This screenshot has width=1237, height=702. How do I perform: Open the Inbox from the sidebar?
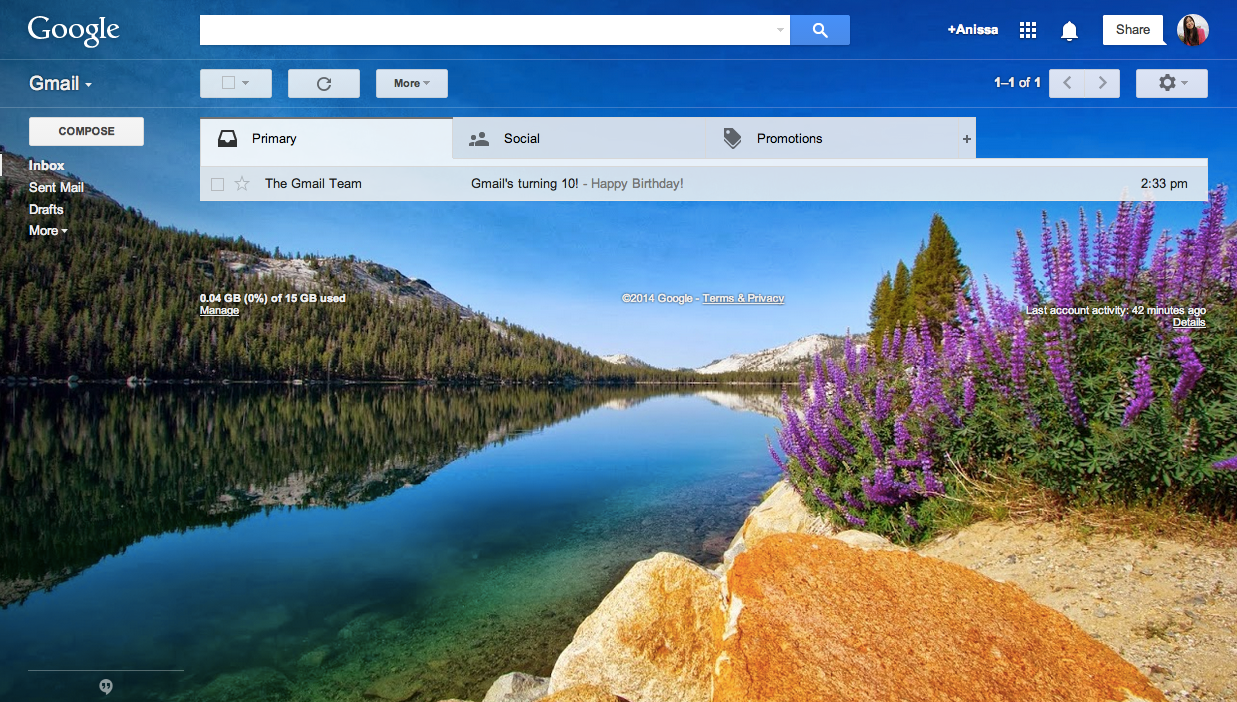tap(46, 165)
